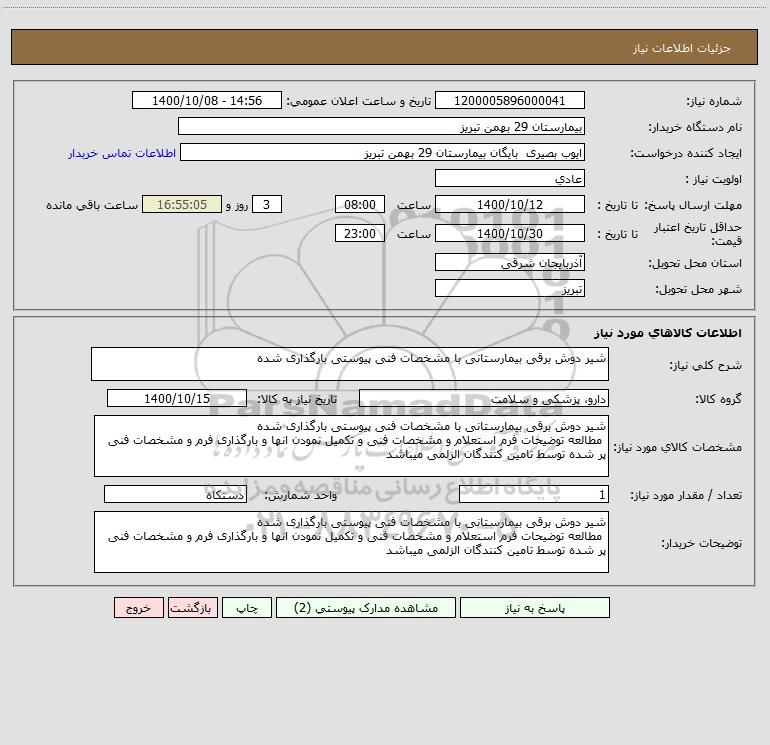
Task: Click the شرح کلی نیاز description box
Action: coord(350,364)
